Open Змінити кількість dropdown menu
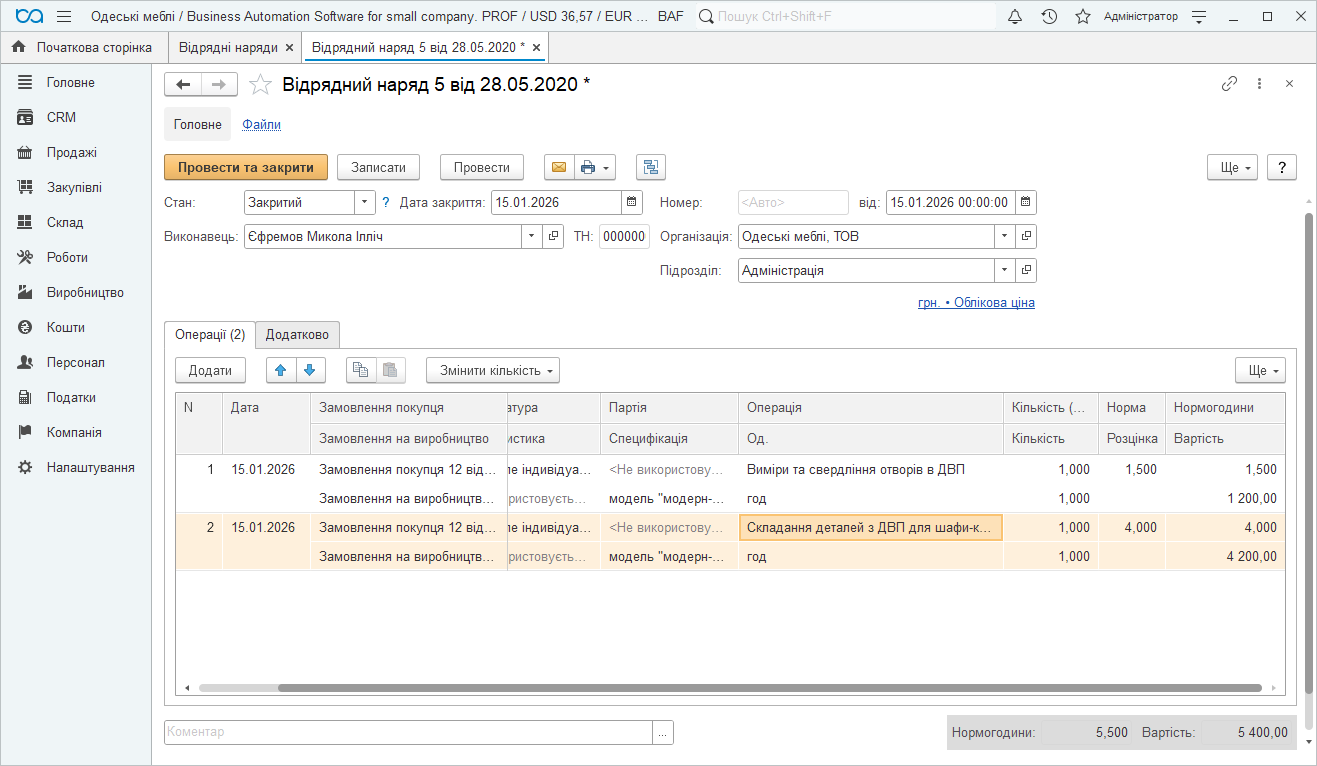The image size is (1317, 766). 492,370
